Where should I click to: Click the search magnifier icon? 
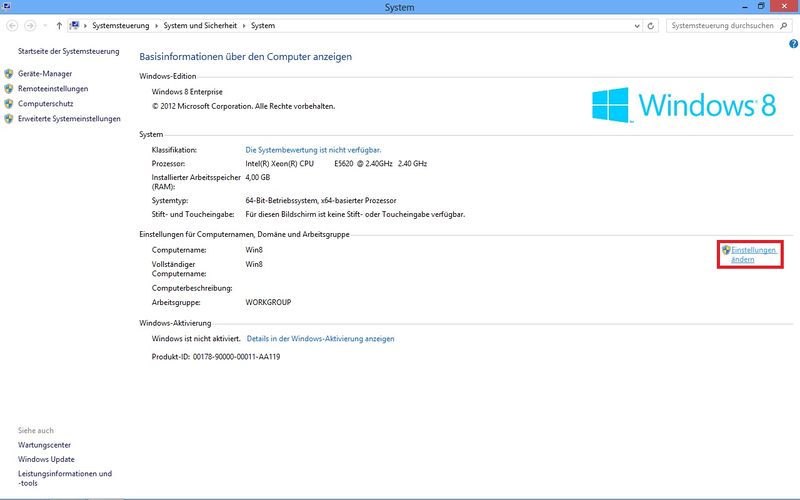(x=784, y=26)
